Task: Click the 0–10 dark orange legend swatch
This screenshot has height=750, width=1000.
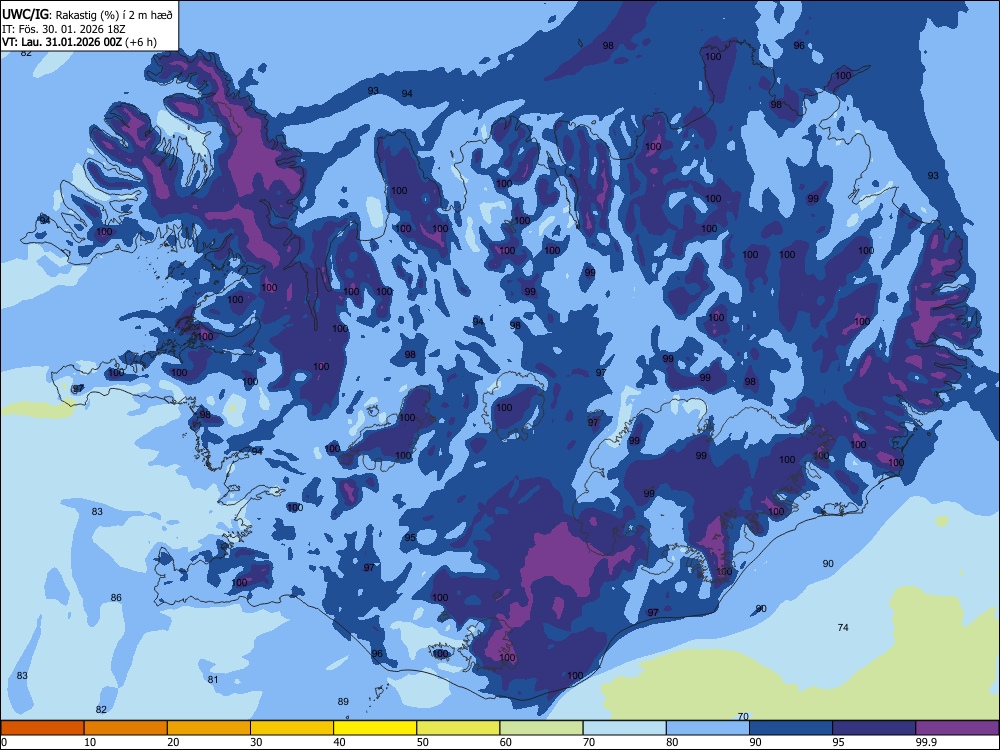Action: coord(42,728)
